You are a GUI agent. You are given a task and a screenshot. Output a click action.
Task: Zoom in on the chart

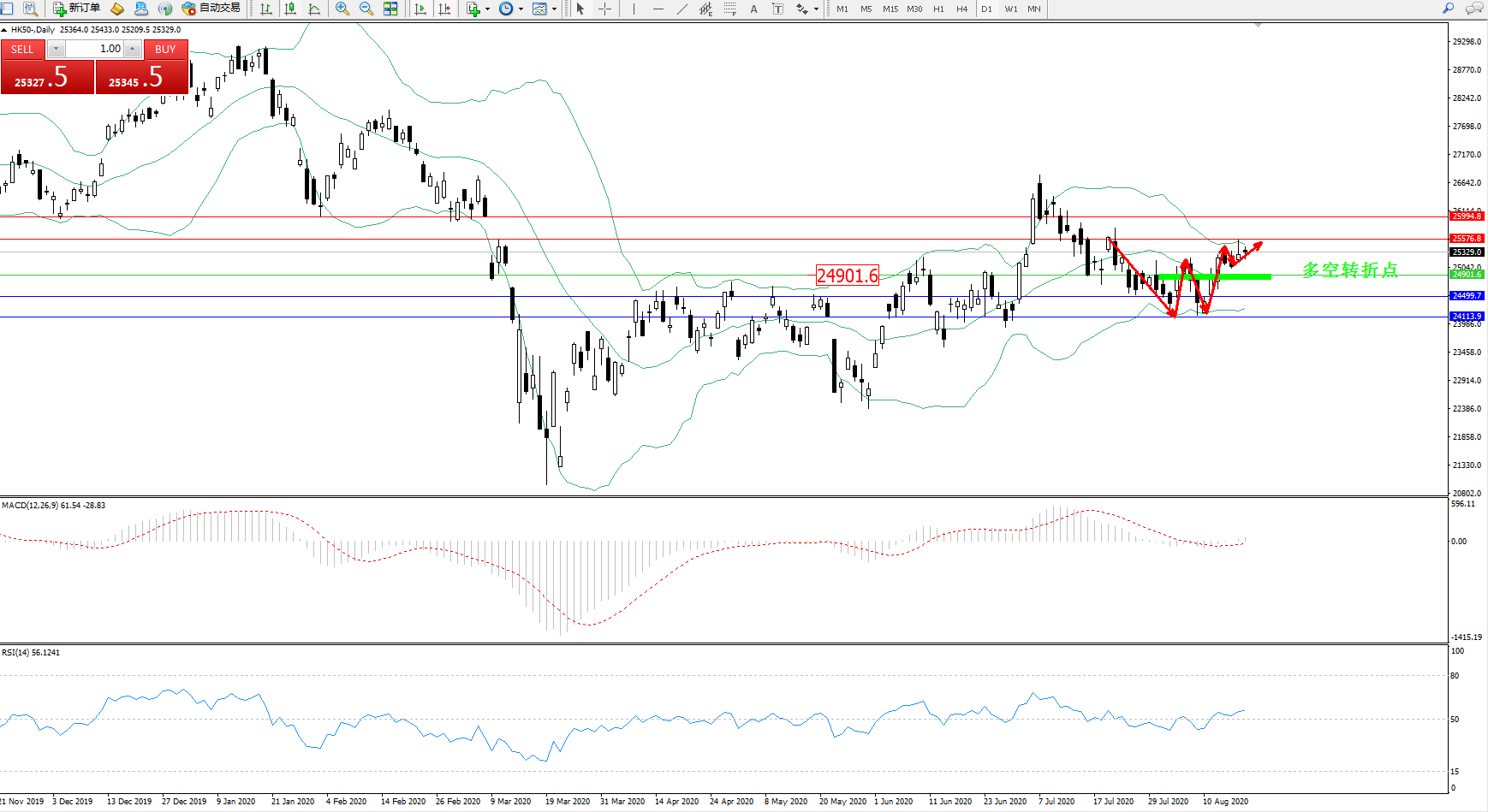342,9
